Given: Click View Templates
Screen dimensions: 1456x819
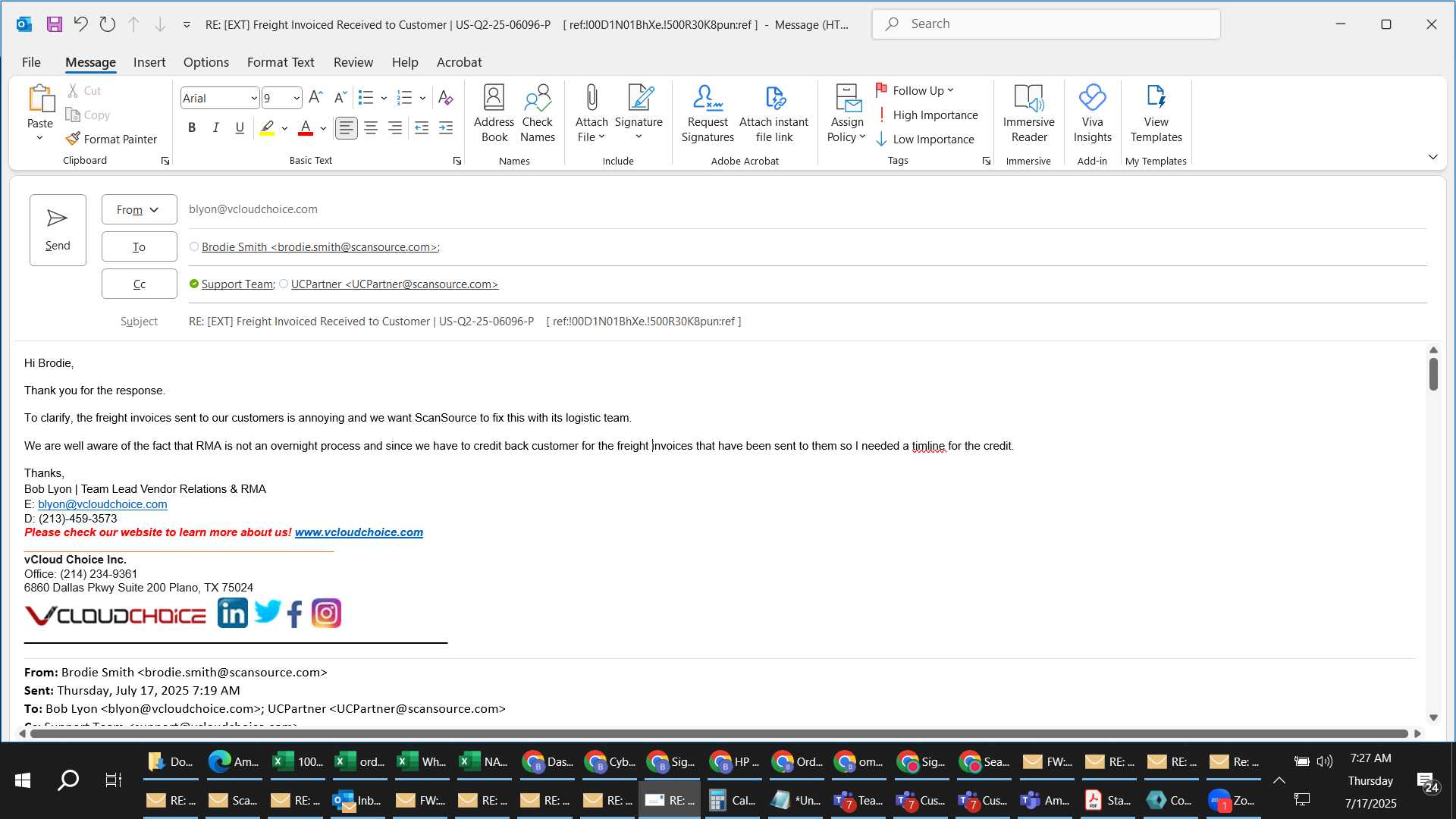Looking at the screenshot, I should 1156,114.
